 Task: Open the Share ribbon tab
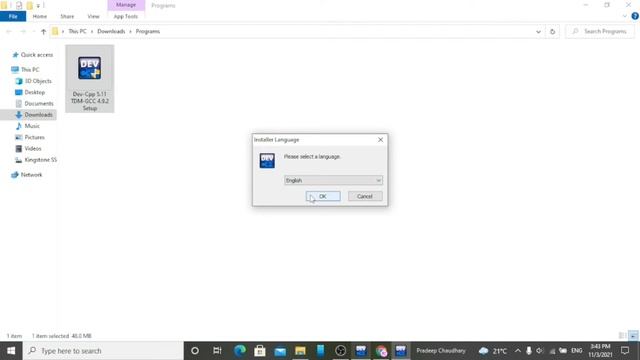click(x=67, y=16)
